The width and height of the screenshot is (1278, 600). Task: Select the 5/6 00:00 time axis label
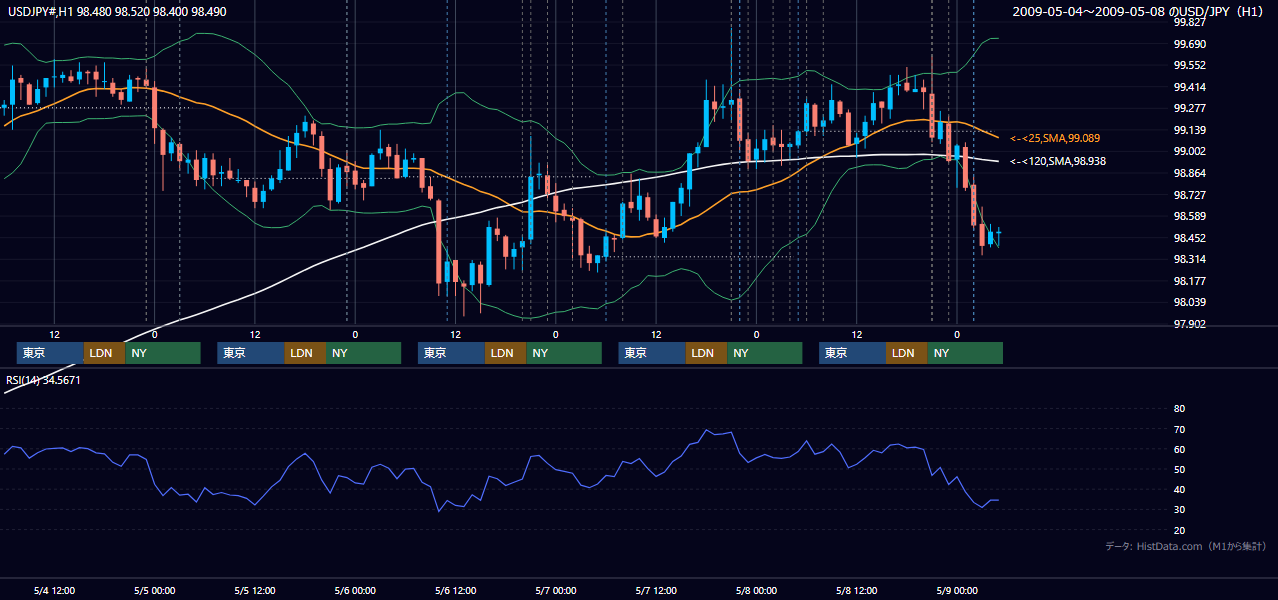tap(355, 590)
